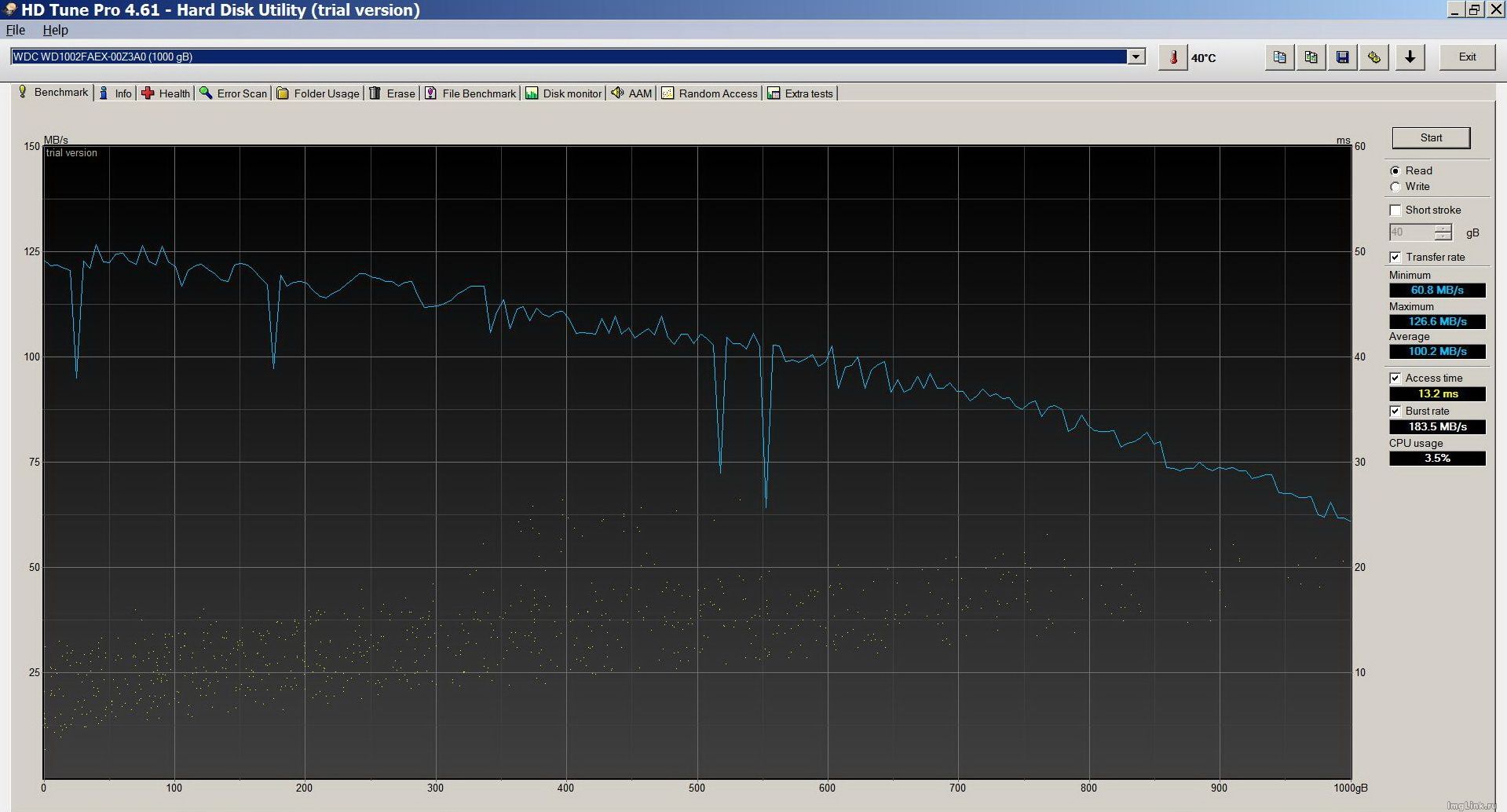Show the Disk monitor tab
The image size is (1507, 812).
(x=563, y=93)
